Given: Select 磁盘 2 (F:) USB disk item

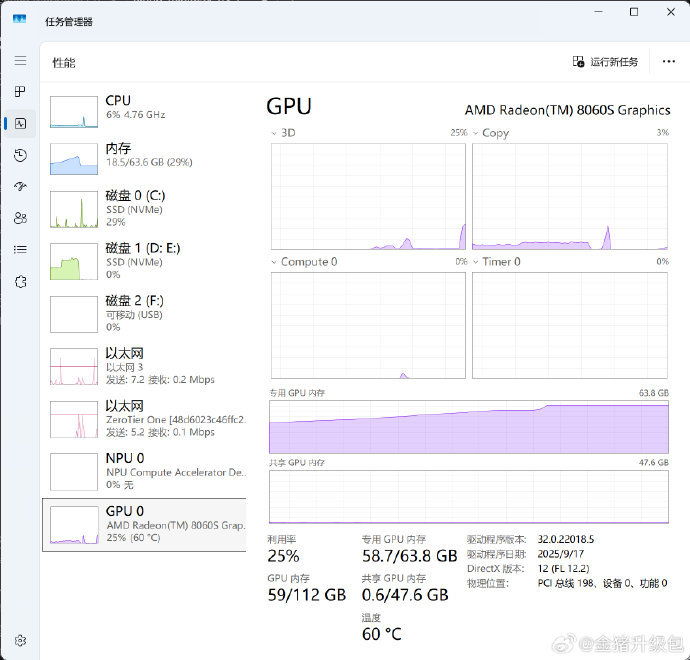Looking at the screenshot, I should tap(144, 314).
